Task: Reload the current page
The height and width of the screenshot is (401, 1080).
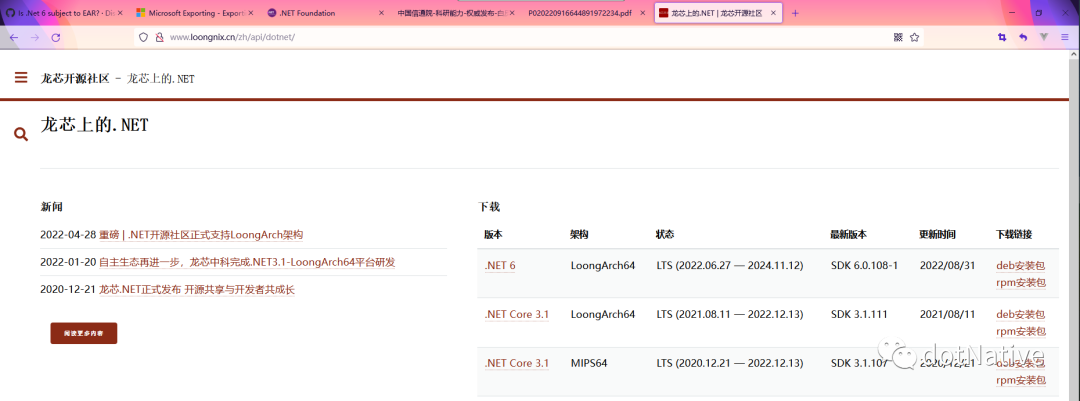Action: click(56, 38)
